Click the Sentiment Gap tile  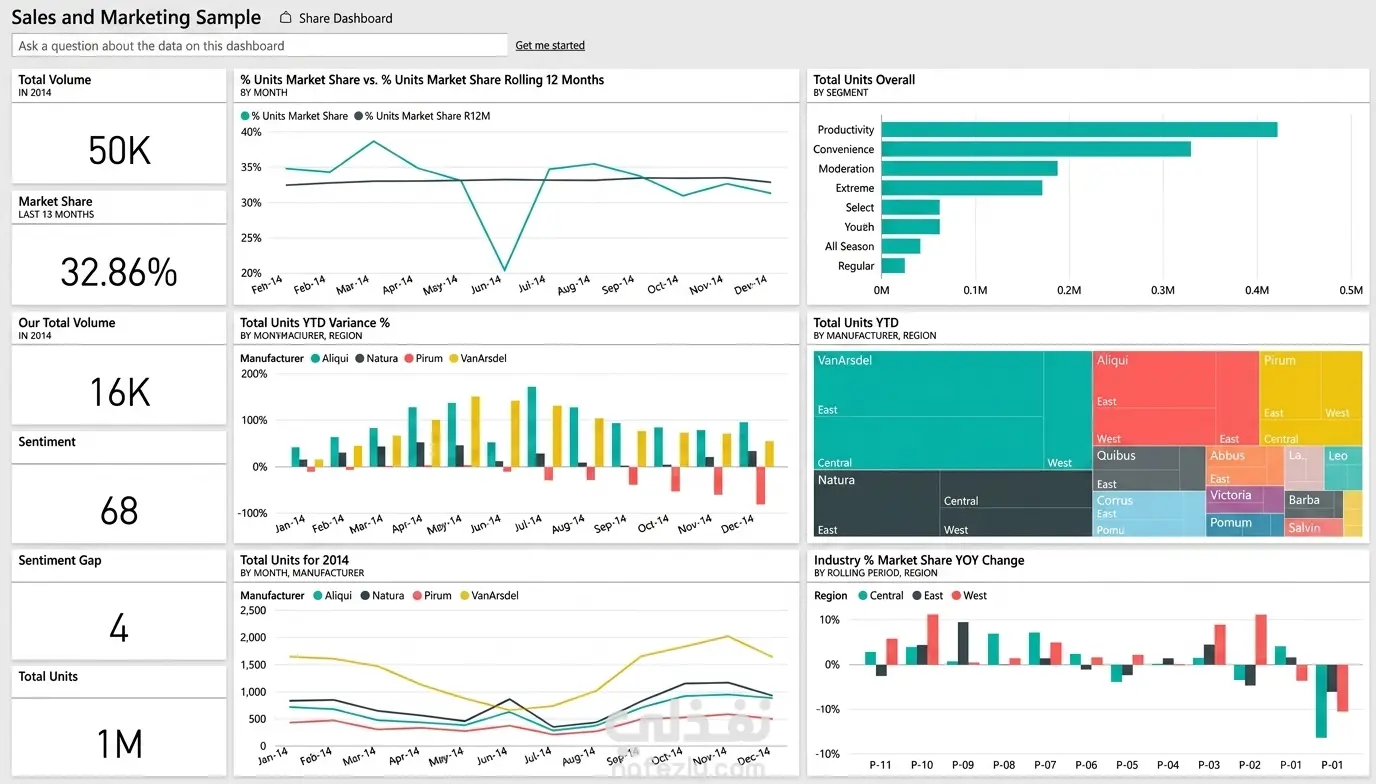[x=119, y=605]
